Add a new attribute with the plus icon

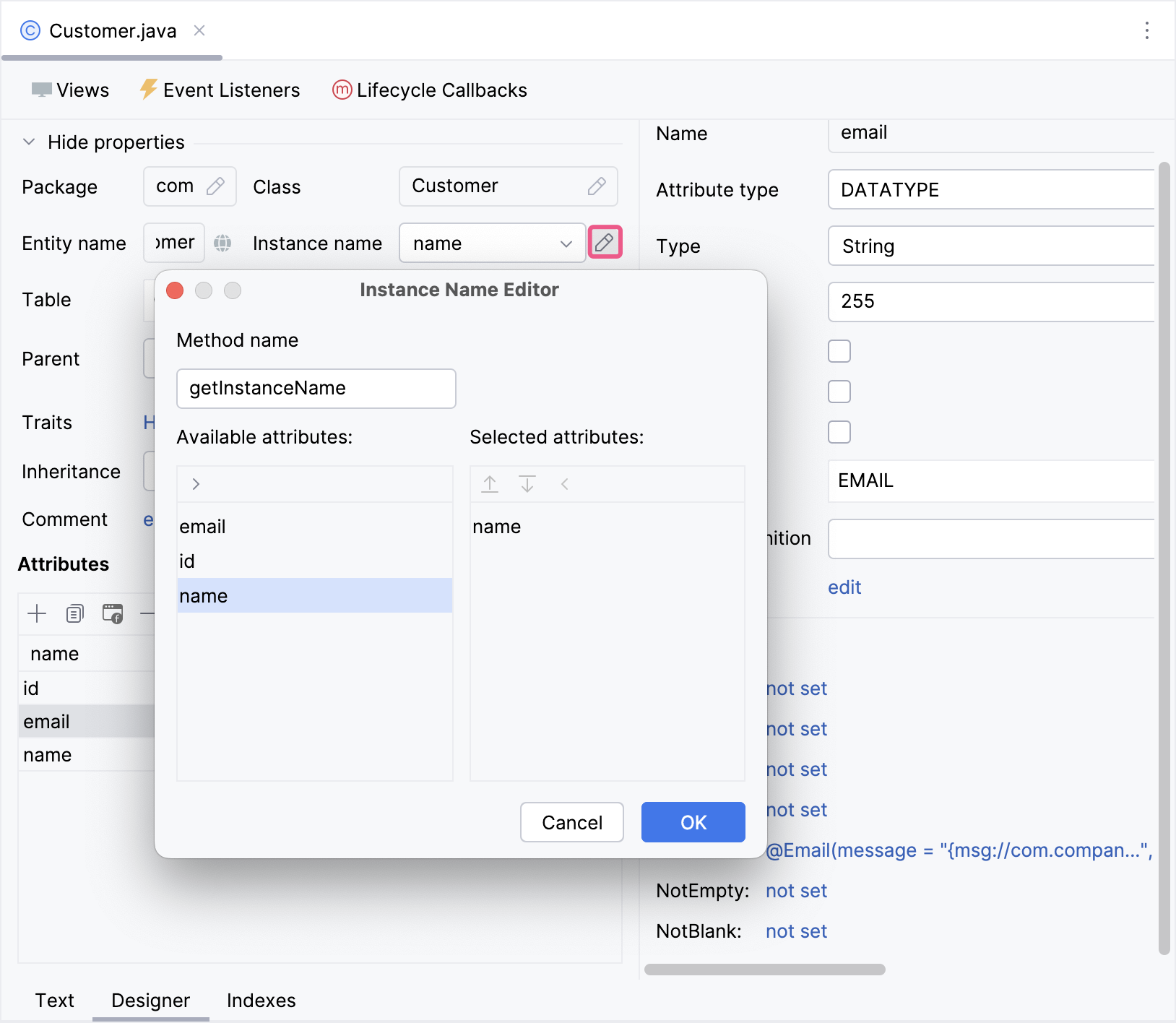coord(36,613)
